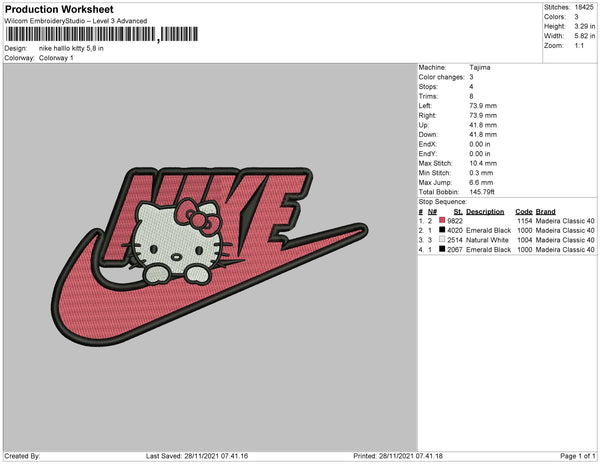Click the "Trims:" label
600x464 pixels.
(428, 96)
